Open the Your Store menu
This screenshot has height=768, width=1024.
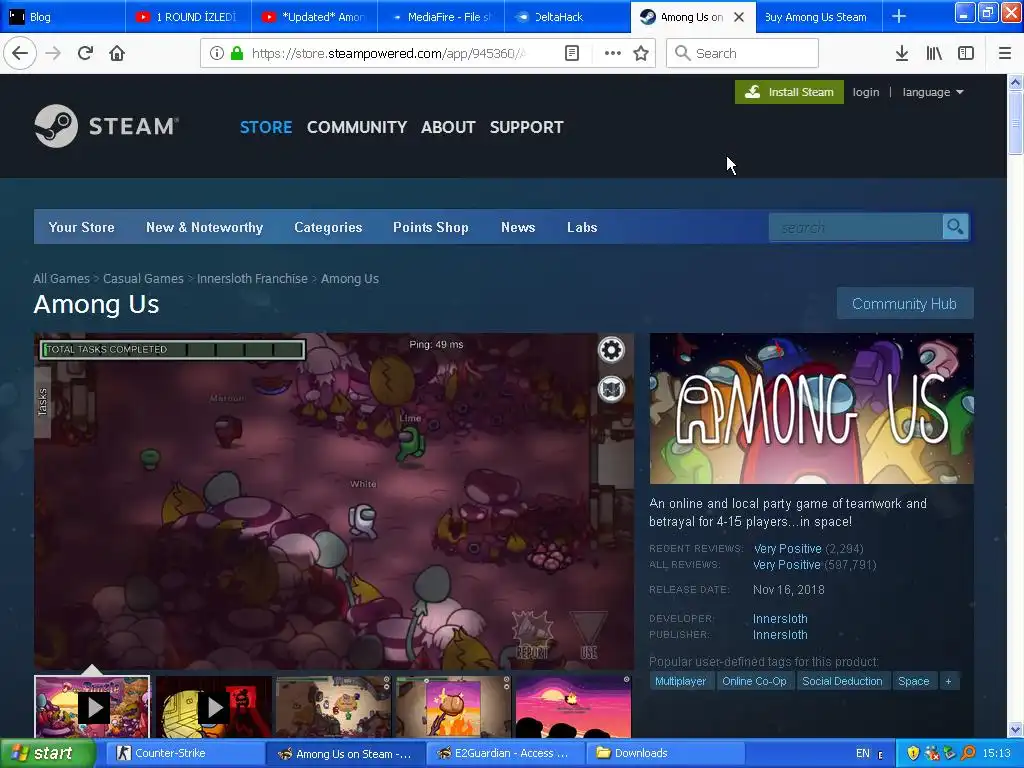click(82, 227)
